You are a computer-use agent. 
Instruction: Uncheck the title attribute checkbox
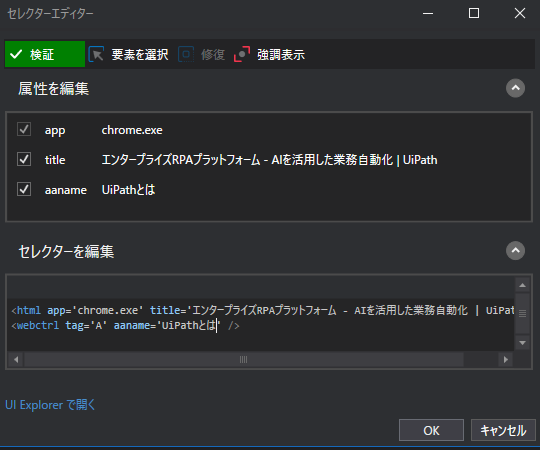coord(24,159)
